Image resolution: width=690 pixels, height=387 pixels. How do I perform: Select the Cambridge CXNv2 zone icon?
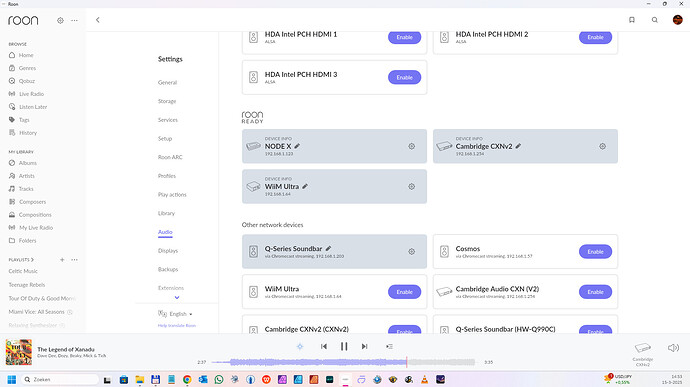tap(642, 348)
